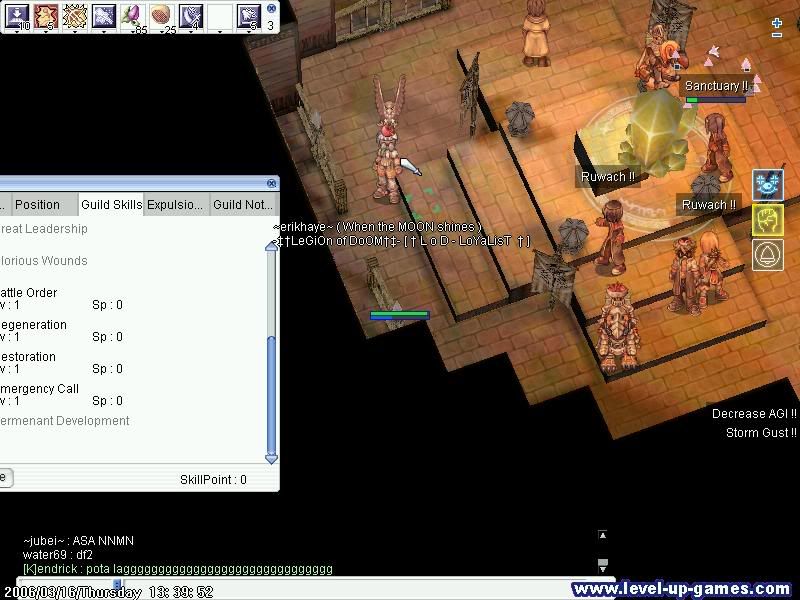Use the round meat item showing 25
This screenshot has height=600, width=800.
click(161, 15)
